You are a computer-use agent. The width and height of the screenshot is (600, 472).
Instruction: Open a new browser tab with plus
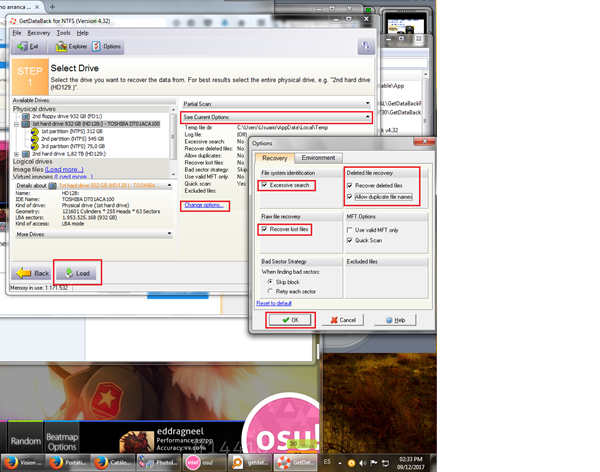tap(52, 7)
